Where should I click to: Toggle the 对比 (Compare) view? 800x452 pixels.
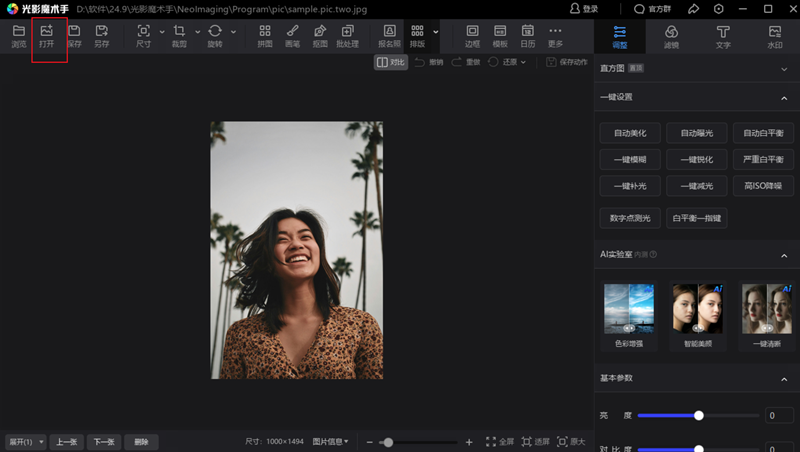pos(391,62)
